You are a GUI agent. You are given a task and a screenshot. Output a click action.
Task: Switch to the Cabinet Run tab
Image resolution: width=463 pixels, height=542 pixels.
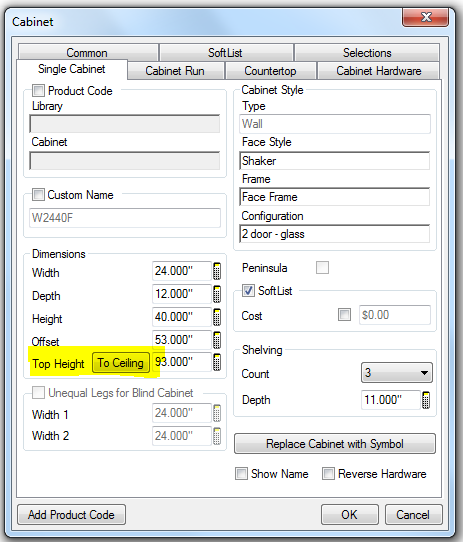point(175,71)
